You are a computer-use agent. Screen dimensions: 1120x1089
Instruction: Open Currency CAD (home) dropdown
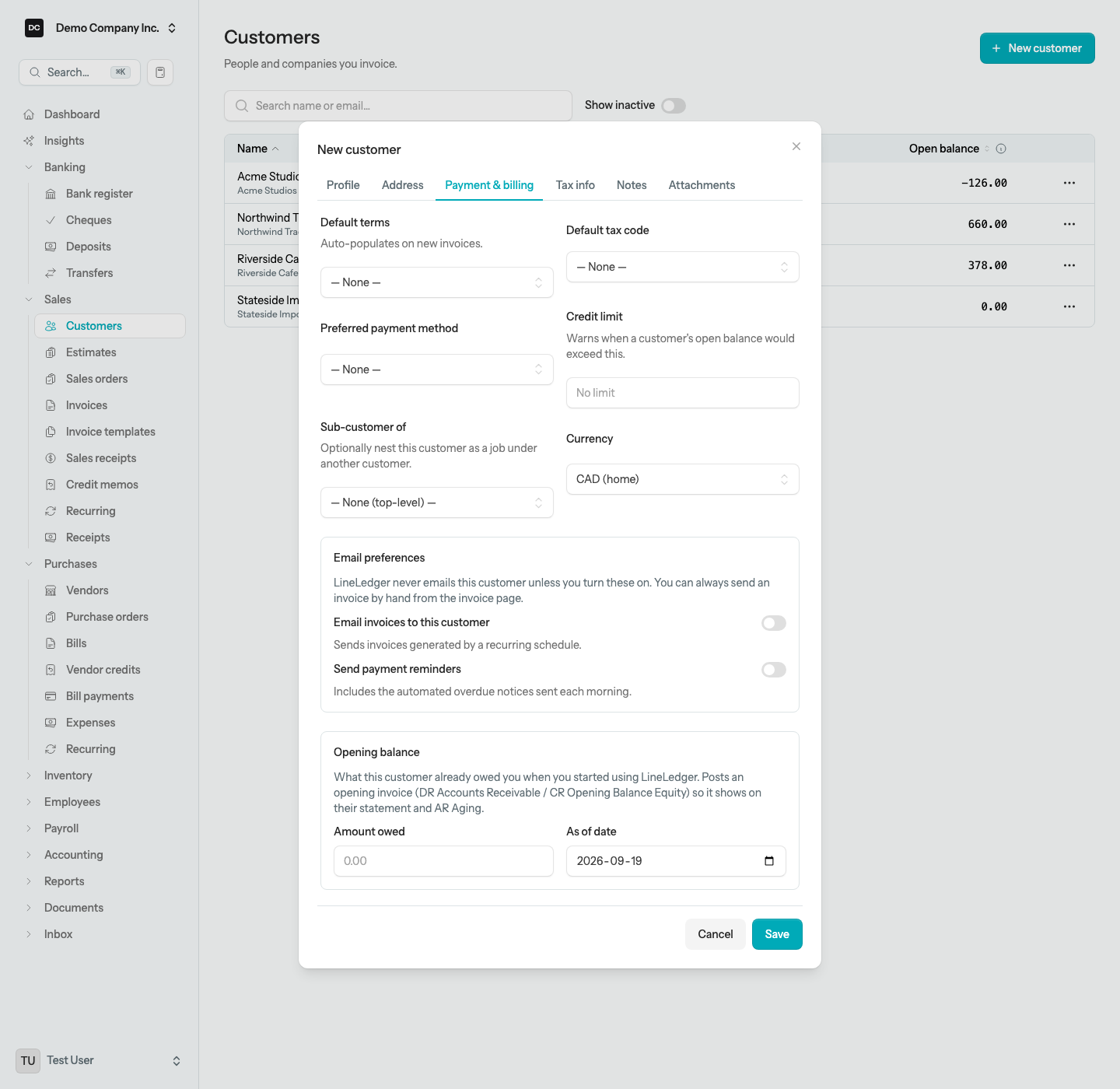(683, 479)
